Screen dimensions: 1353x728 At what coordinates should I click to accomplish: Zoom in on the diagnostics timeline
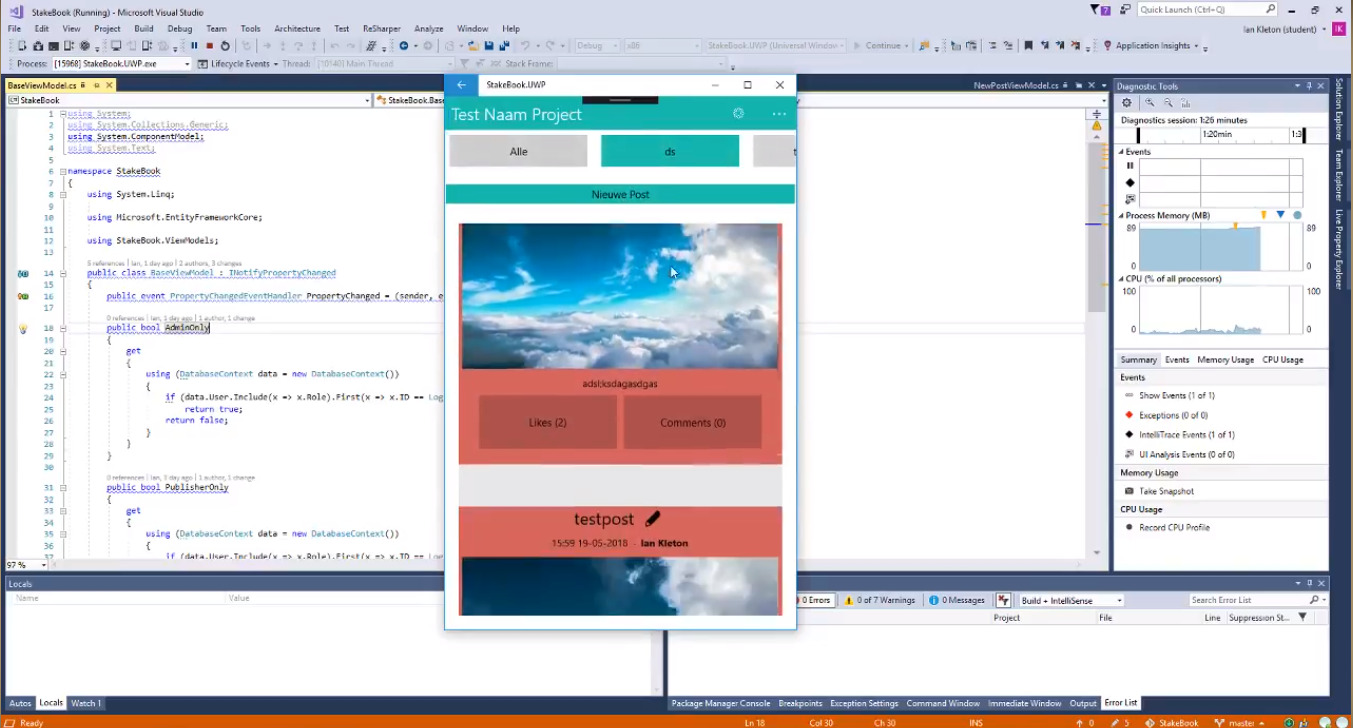[x=1150, y=103]
